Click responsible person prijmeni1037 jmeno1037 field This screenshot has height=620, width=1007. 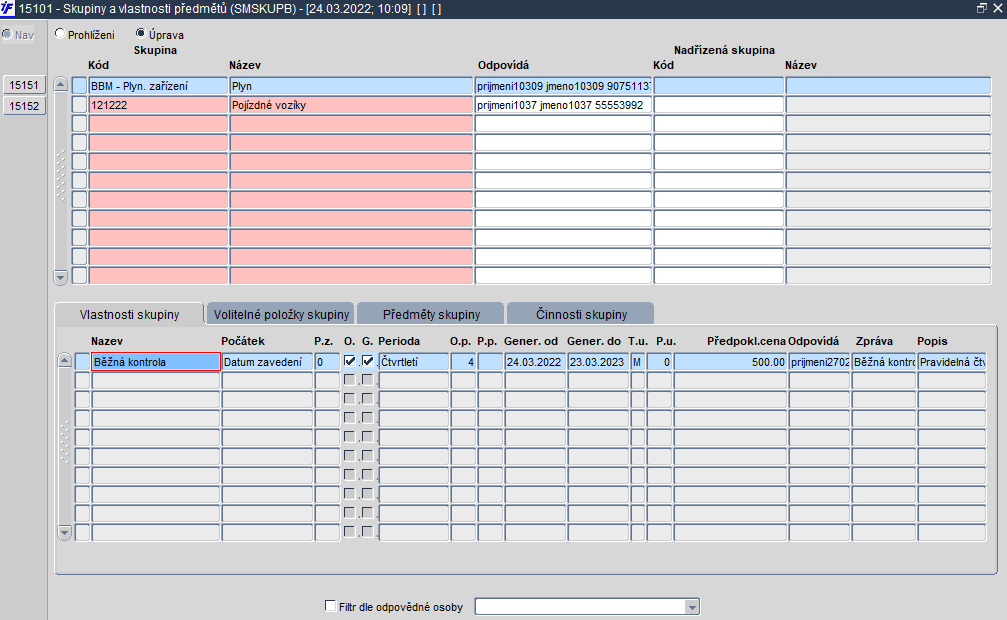(x=563, y=105)
